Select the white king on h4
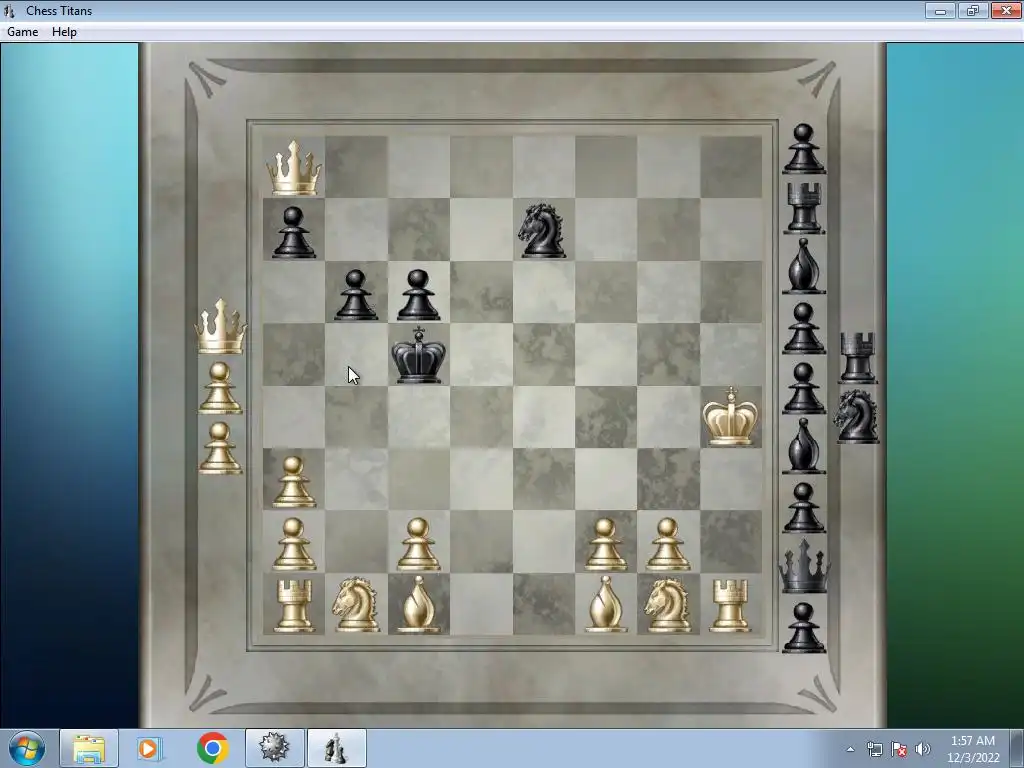 coord(730,417)
